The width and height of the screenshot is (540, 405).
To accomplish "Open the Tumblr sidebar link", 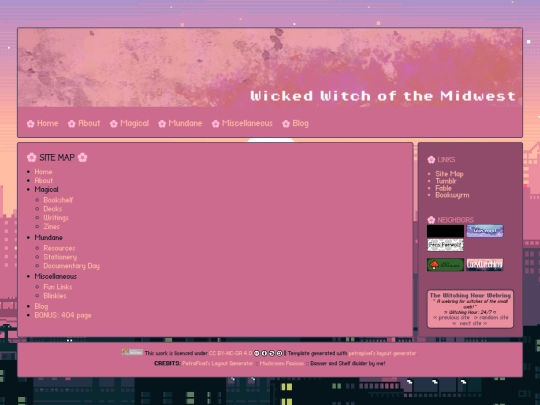I will point(446,181).
